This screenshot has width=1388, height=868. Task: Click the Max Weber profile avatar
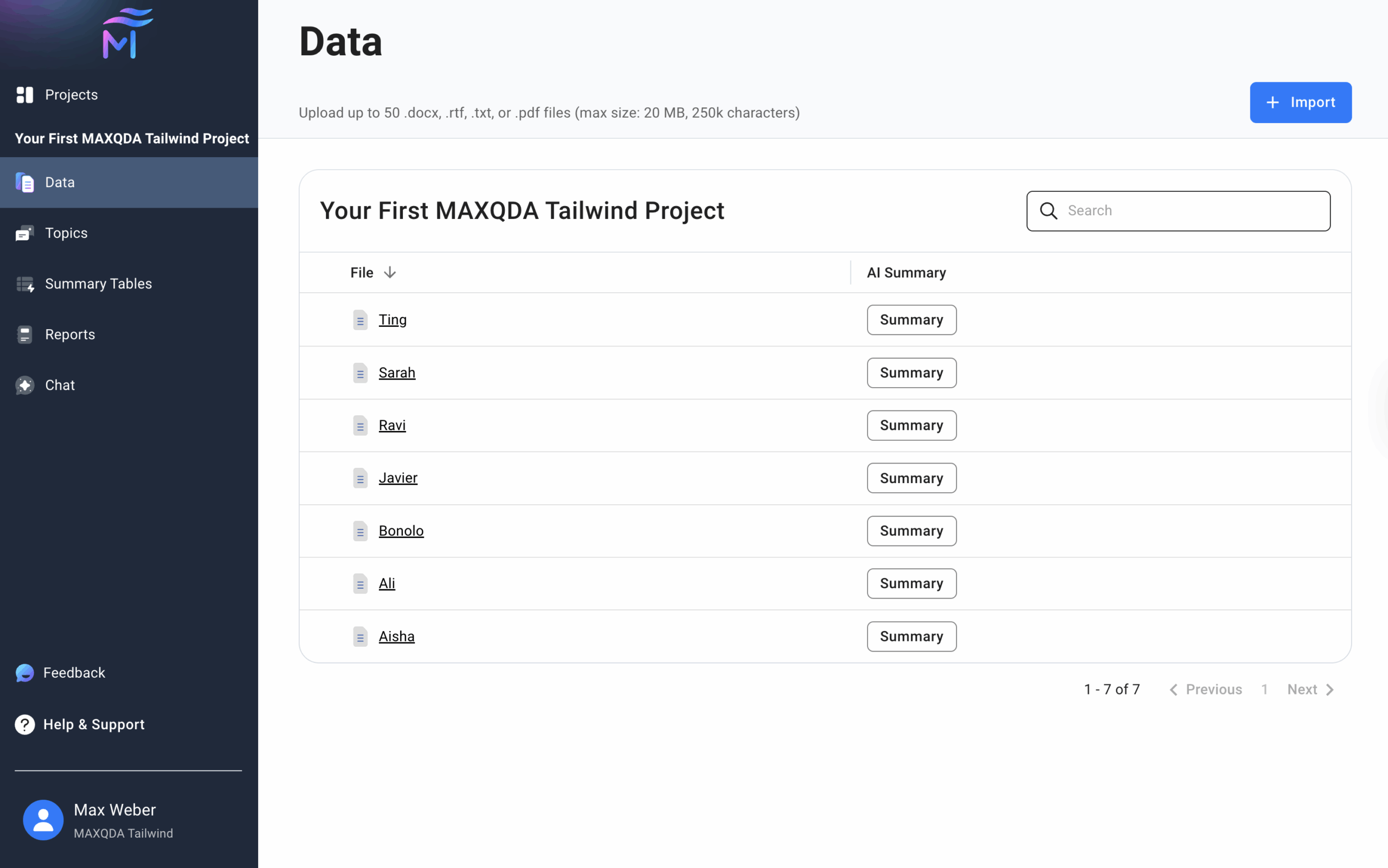[43, 820]
